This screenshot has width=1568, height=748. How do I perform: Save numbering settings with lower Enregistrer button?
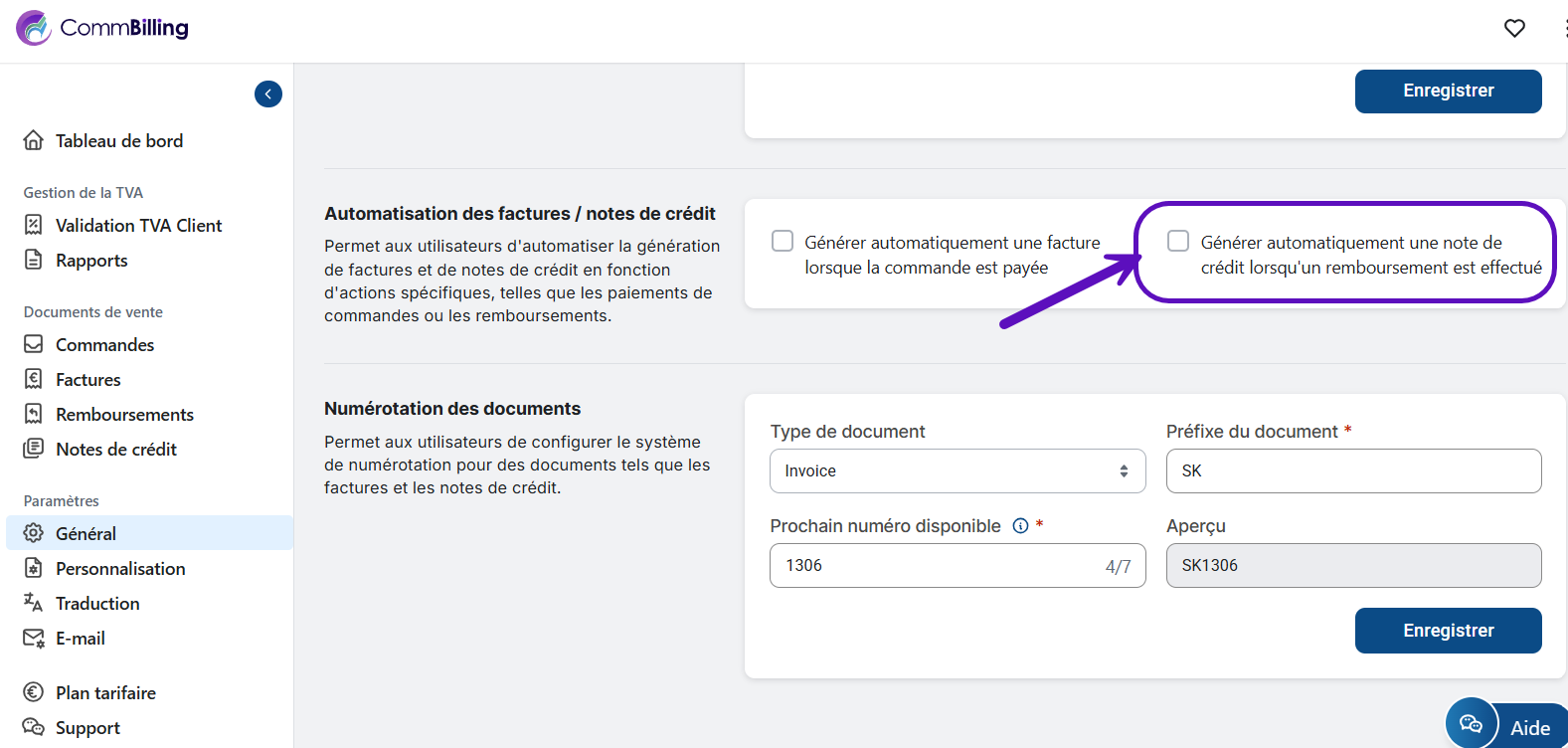pyautogui.click(x=1448, y=631)
